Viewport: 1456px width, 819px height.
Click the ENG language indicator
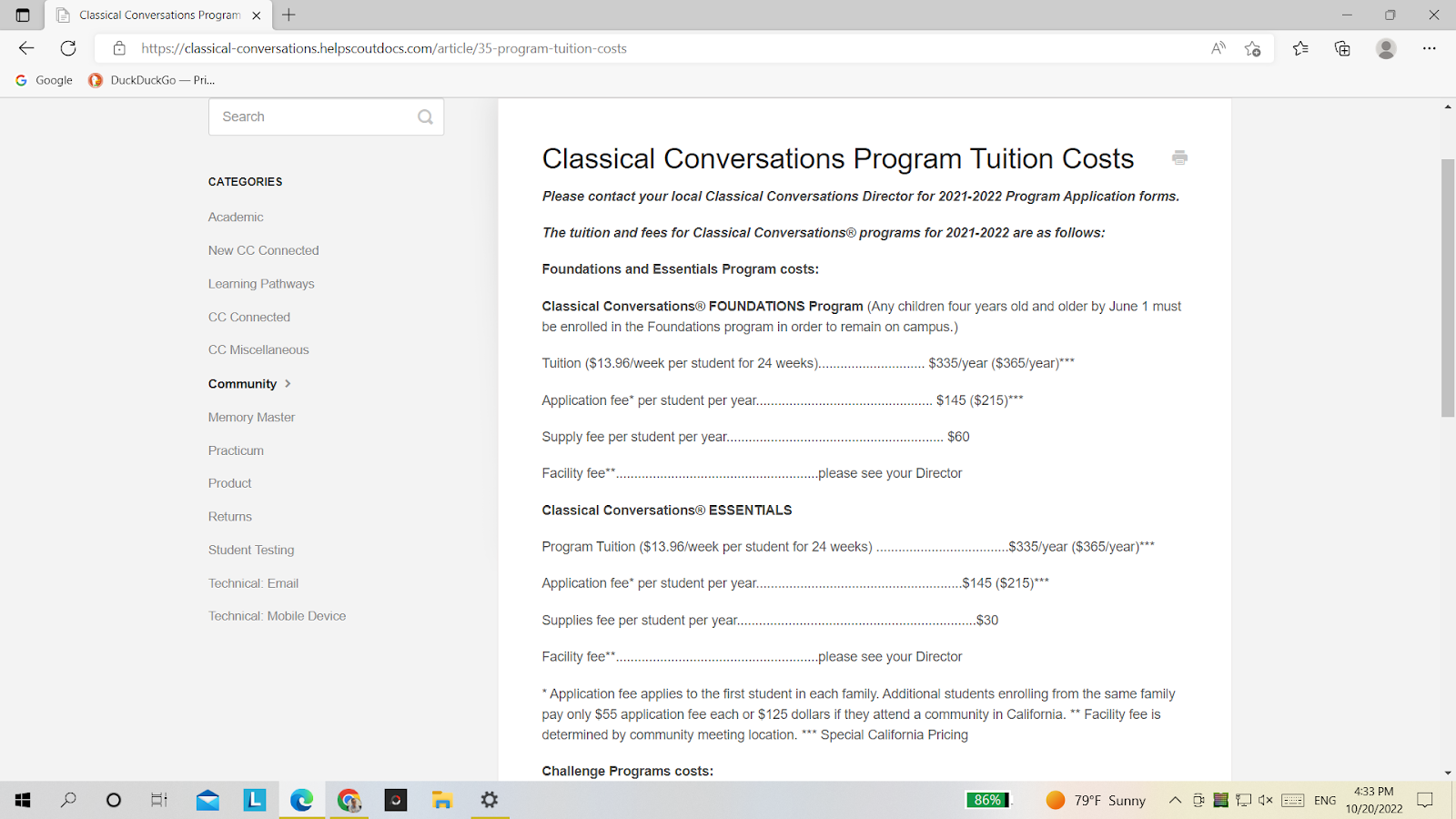pos(1325,800)
